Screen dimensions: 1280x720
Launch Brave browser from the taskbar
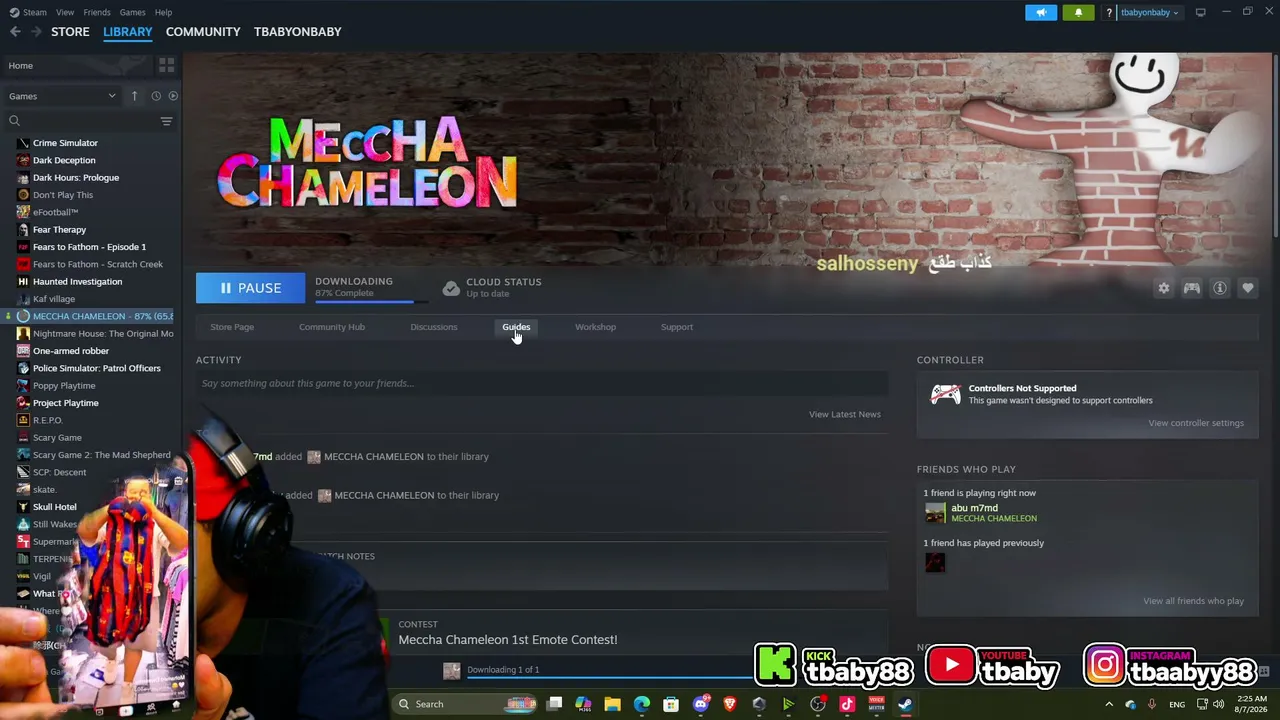point(729,704)
